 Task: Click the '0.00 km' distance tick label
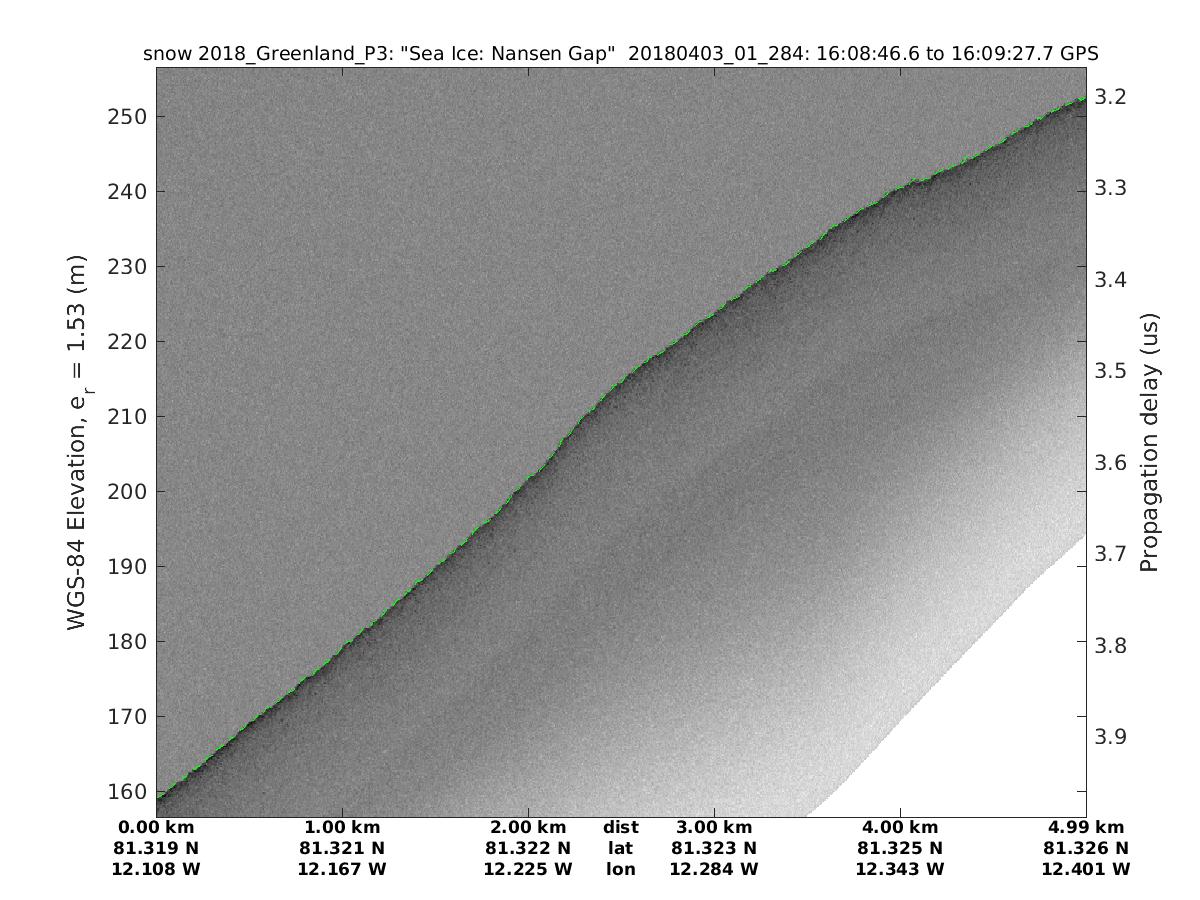(157, 827)
